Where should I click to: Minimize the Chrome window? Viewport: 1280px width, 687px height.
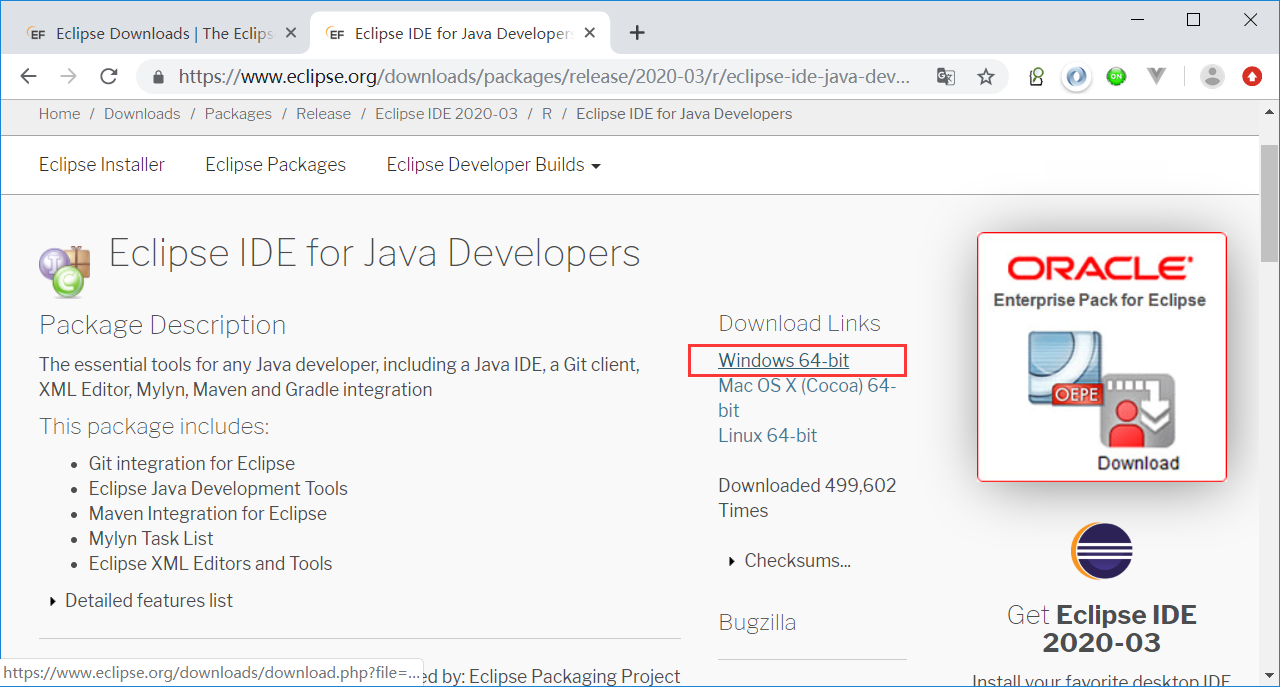(1136, 19)
